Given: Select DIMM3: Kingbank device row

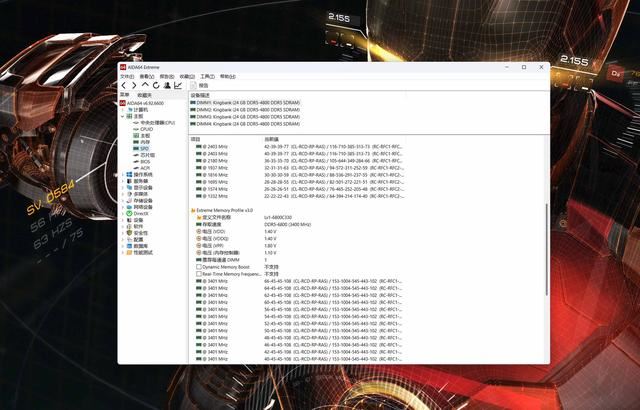Looking at the screenshot, I should (x=245, y=117).
